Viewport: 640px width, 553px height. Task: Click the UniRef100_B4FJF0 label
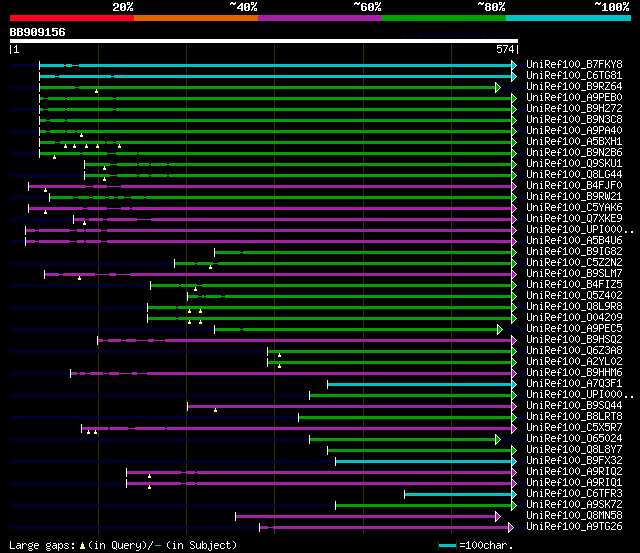click(x=574, y=186)
